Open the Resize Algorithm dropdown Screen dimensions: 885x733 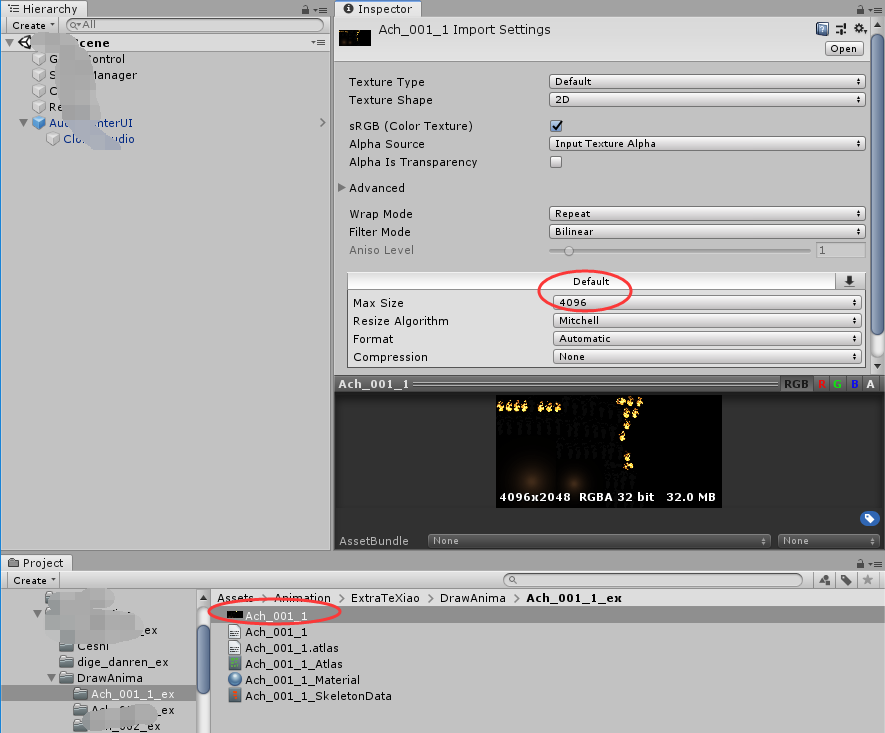707,321
